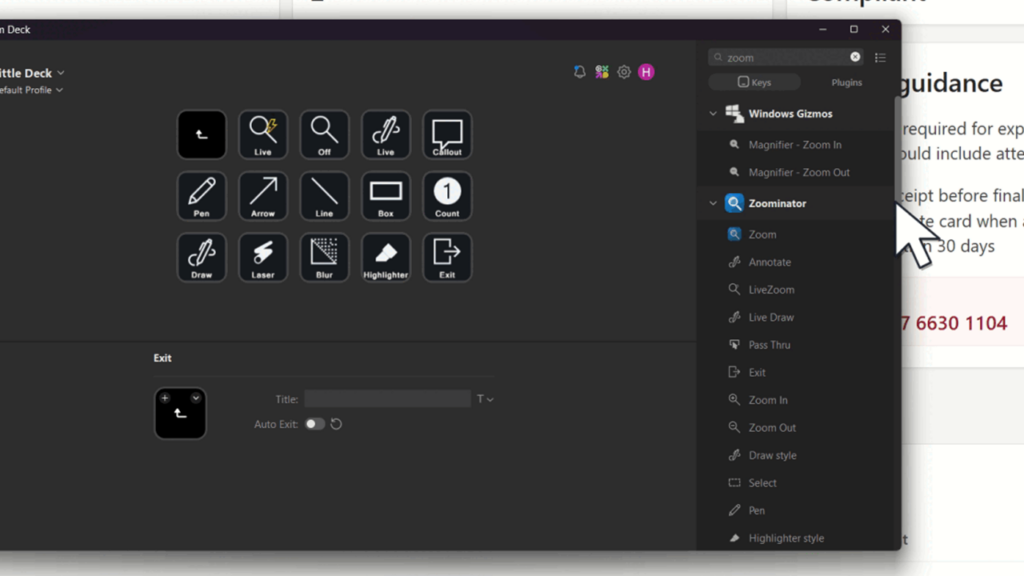Viewport: 1024px width, 576px height.
Task: Select the Blur key
Action: coord(324,257)
